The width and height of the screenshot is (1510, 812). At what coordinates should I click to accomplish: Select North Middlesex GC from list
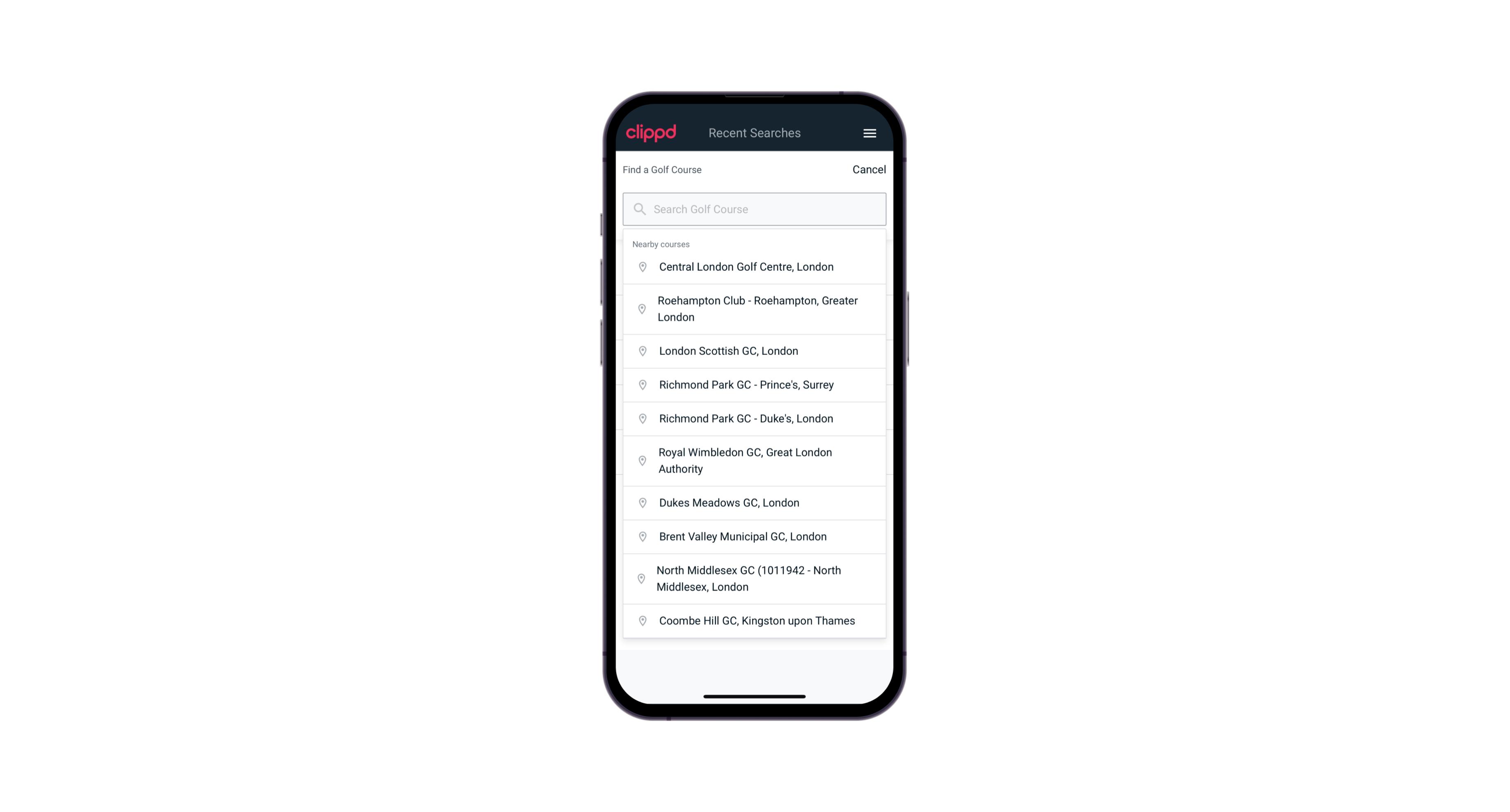tap(754, 578)
